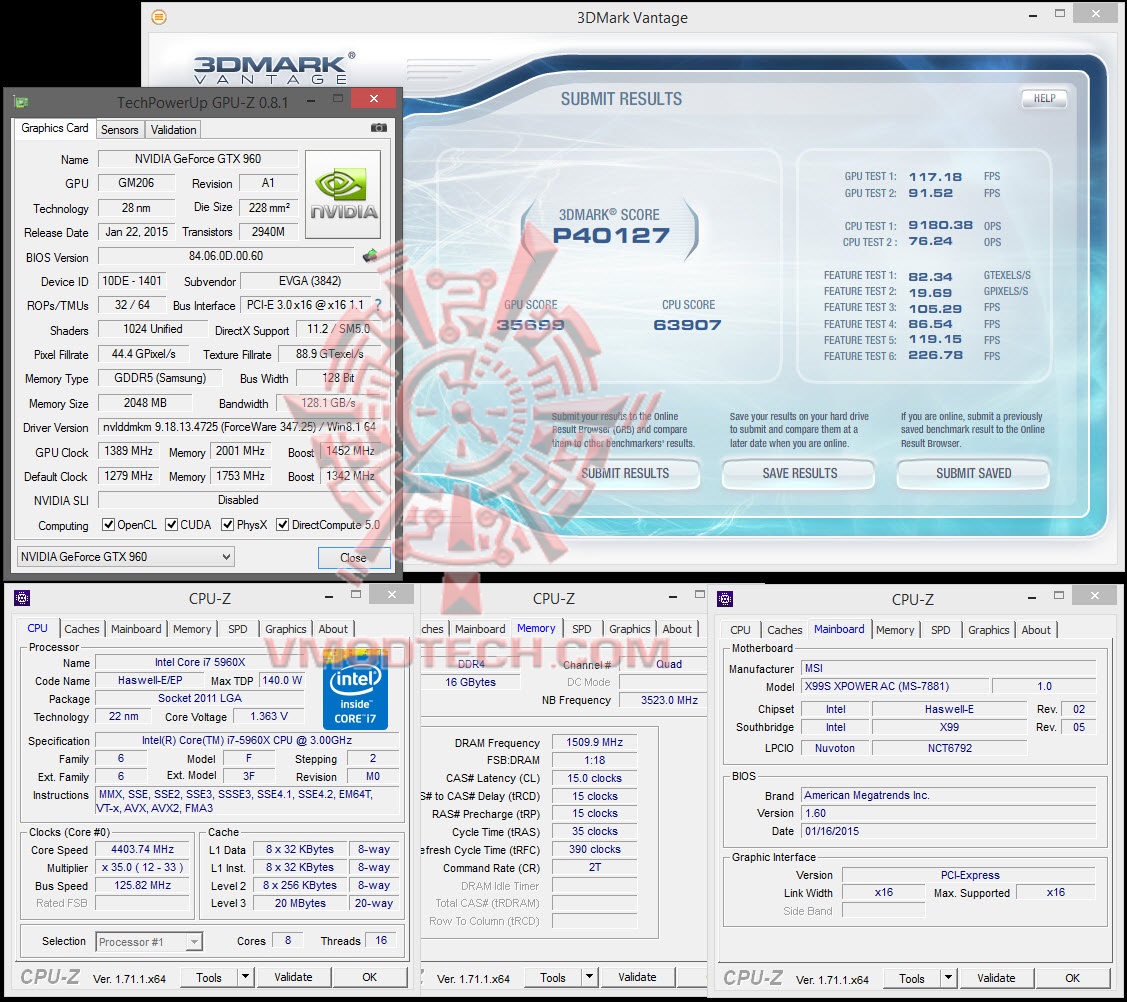Viewport: 1127px width, 1002px height.
Task: Click Tools button in left CPU-Z window
Action: click(x=208, y=978)
